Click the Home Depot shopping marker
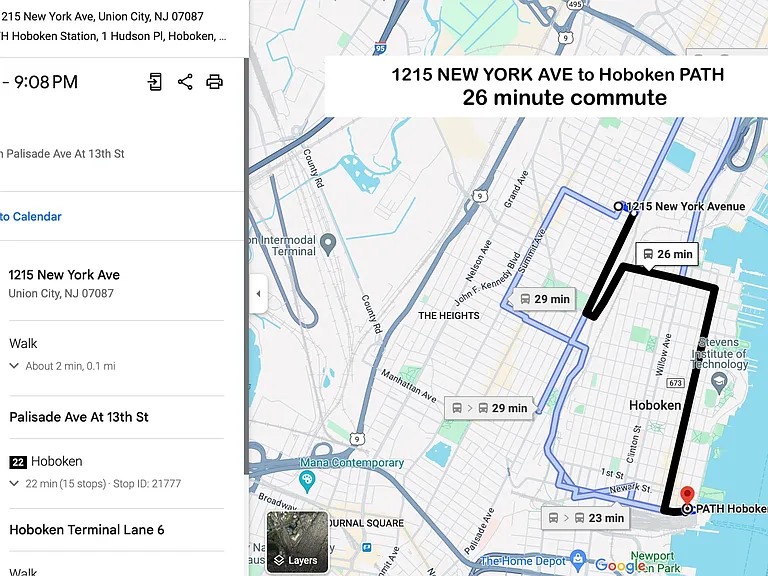 pos(578,559)
